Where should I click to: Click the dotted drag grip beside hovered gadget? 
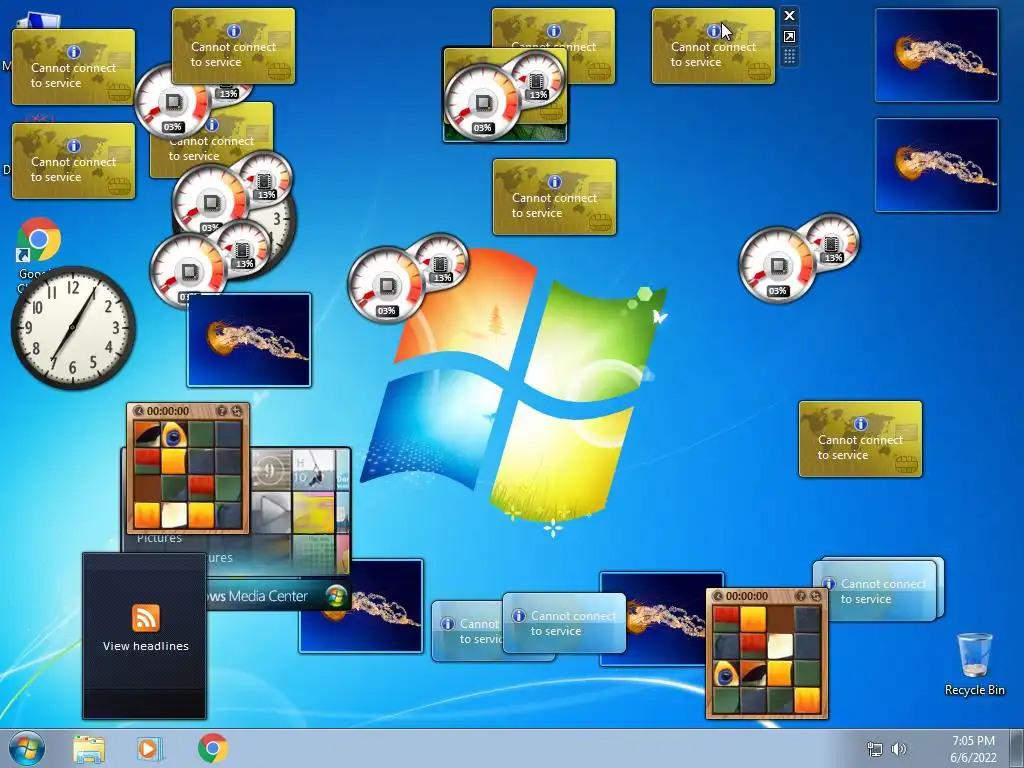coord(789,57)
